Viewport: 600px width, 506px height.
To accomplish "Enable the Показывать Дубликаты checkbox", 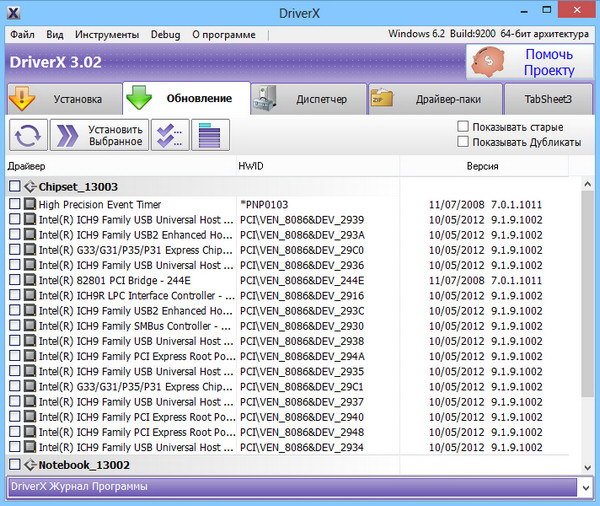I will (x=463, y=142).
